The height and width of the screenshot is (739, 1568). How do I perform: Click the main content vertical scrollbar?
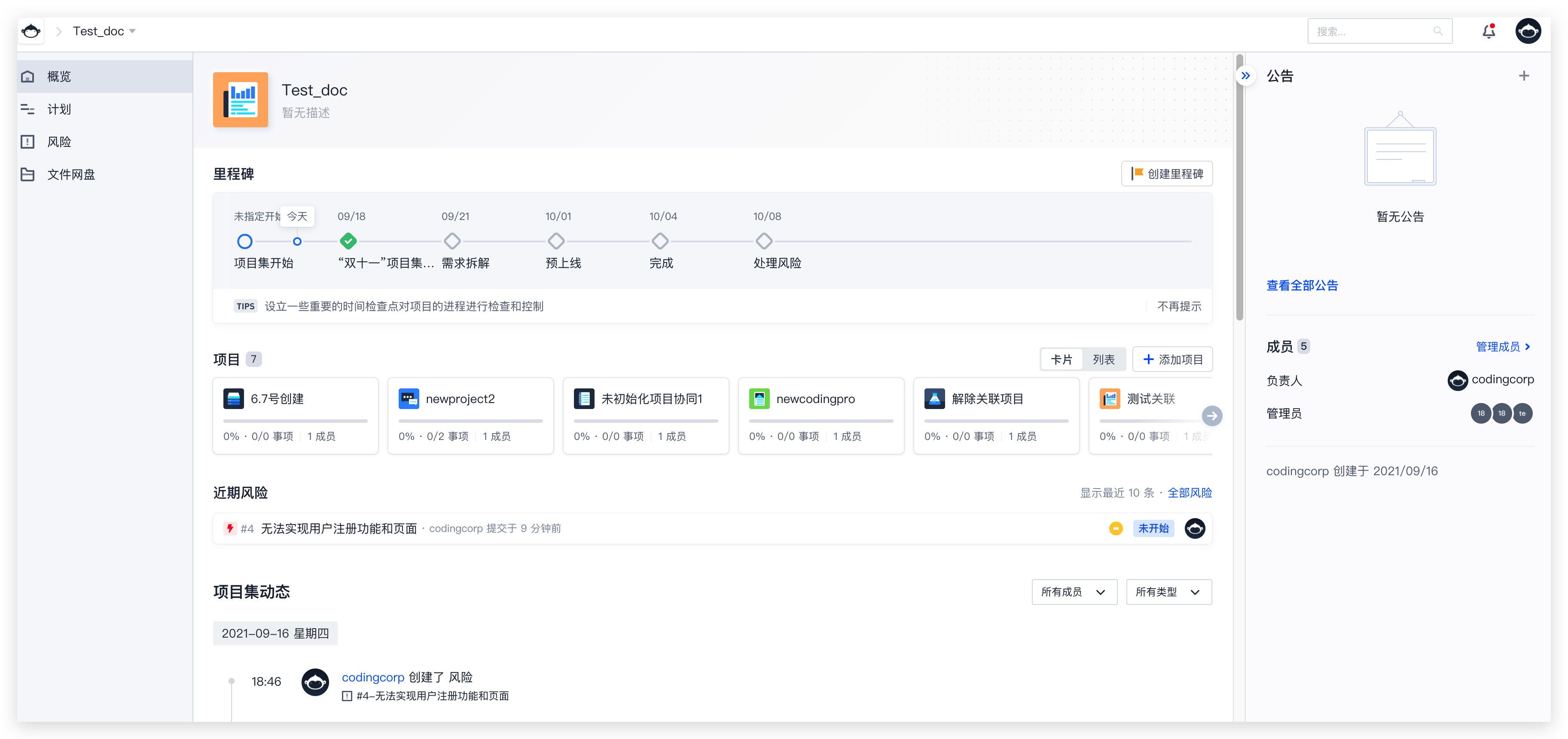pos(1239,187)
